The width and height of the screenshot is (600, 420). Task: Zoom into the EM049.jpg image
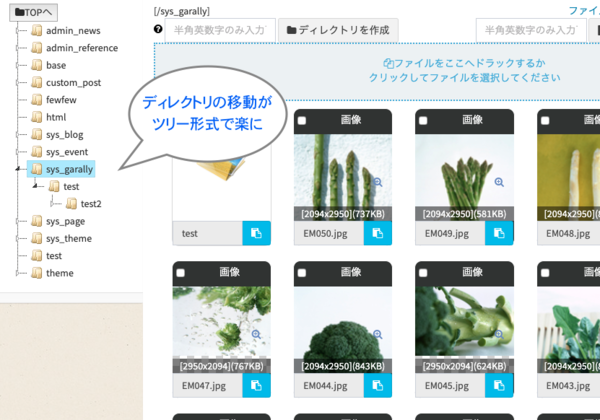pyautogui.click(x=499, y=182)
